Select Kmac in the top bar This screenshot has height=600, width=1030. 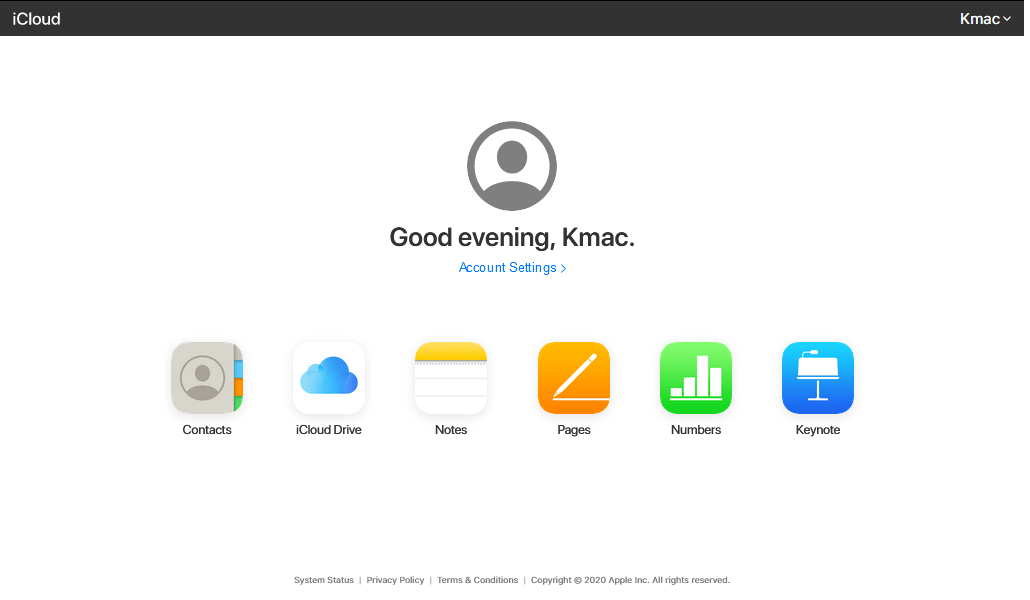(979, 18)
